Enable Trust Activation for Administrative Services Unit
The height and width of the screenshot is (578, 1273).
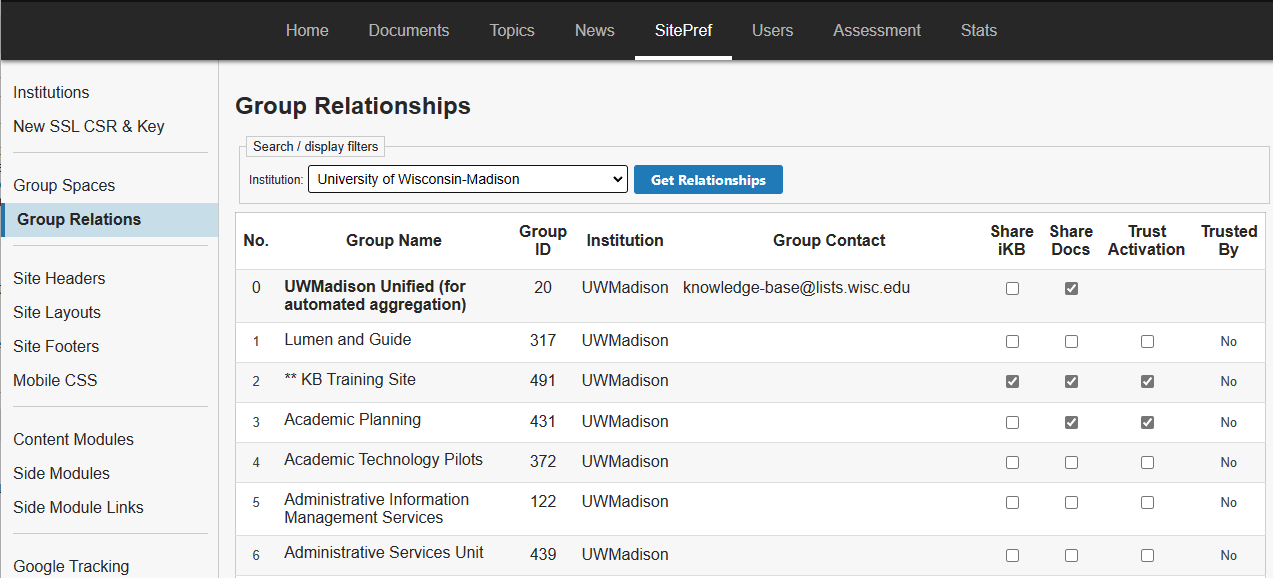[x=1147, y=556]
